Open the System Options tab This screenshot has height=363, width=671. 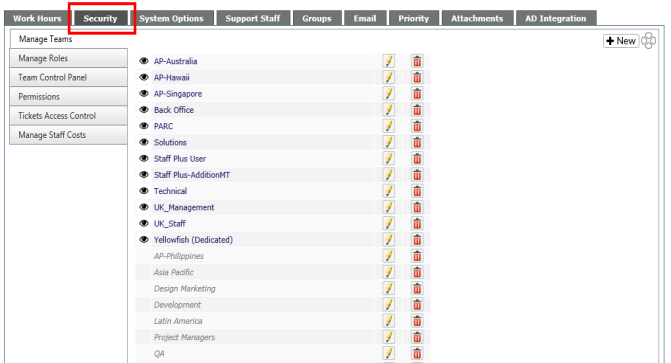click(171, 18)
